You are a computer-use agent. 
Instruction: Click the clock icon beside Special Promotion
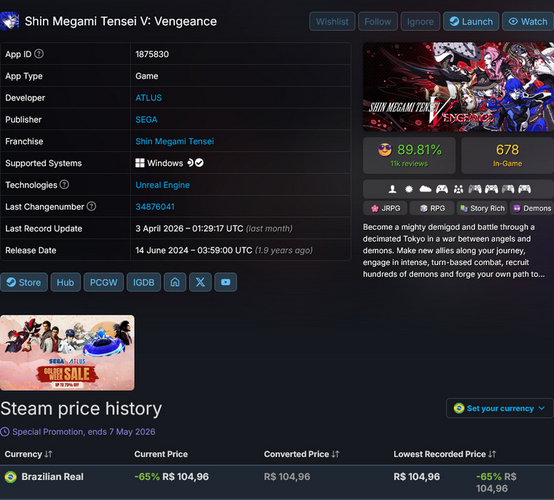point(5,432)
